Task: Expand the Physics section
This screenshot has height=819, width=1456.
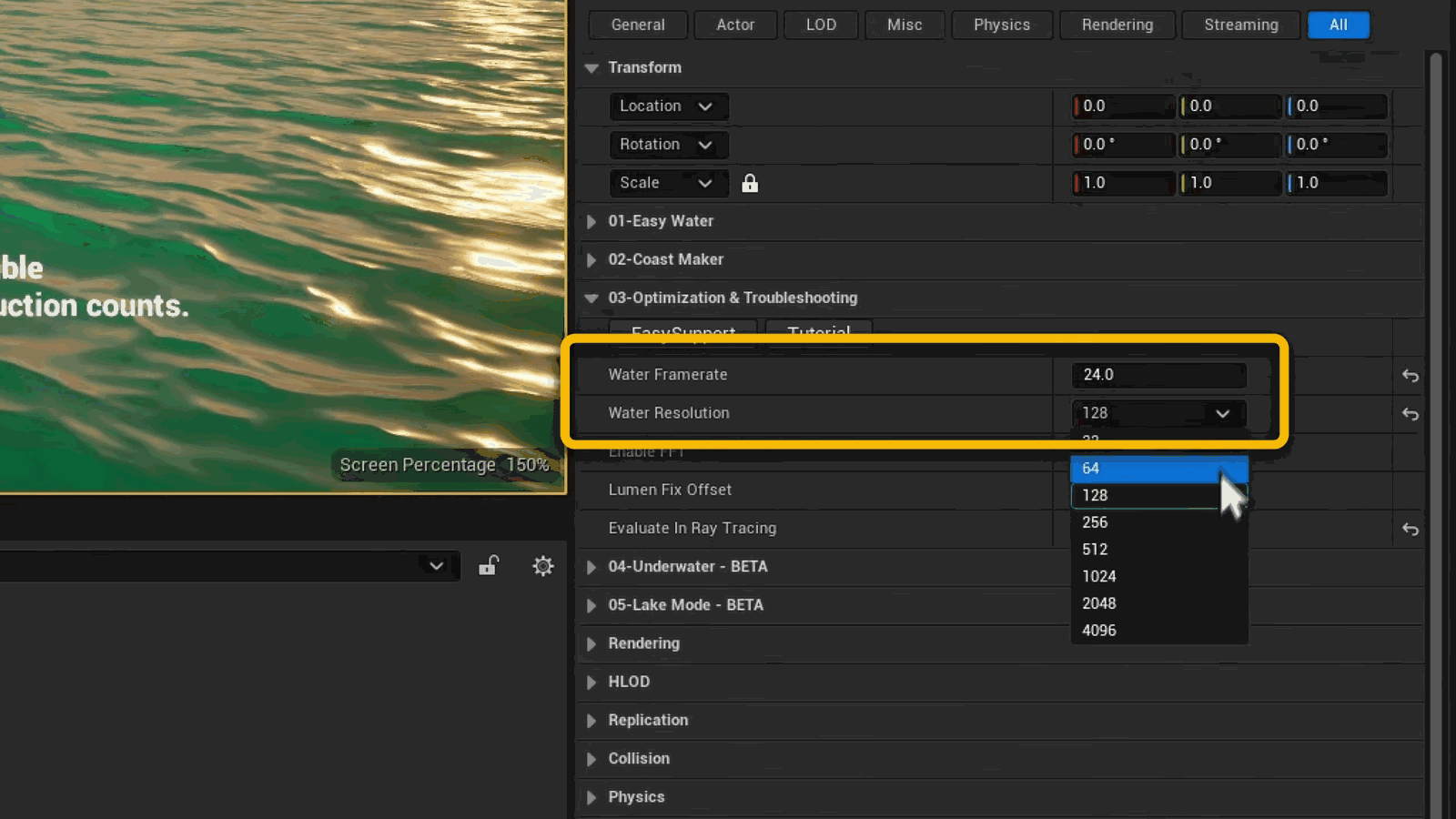Action: pos(591,797)
